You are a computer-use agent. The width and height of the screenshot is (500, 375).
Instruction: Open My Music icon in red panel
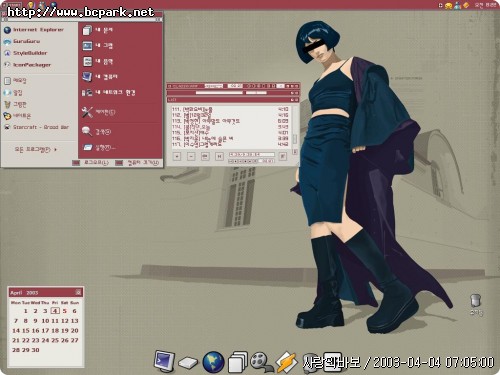[x=87, y=61]
